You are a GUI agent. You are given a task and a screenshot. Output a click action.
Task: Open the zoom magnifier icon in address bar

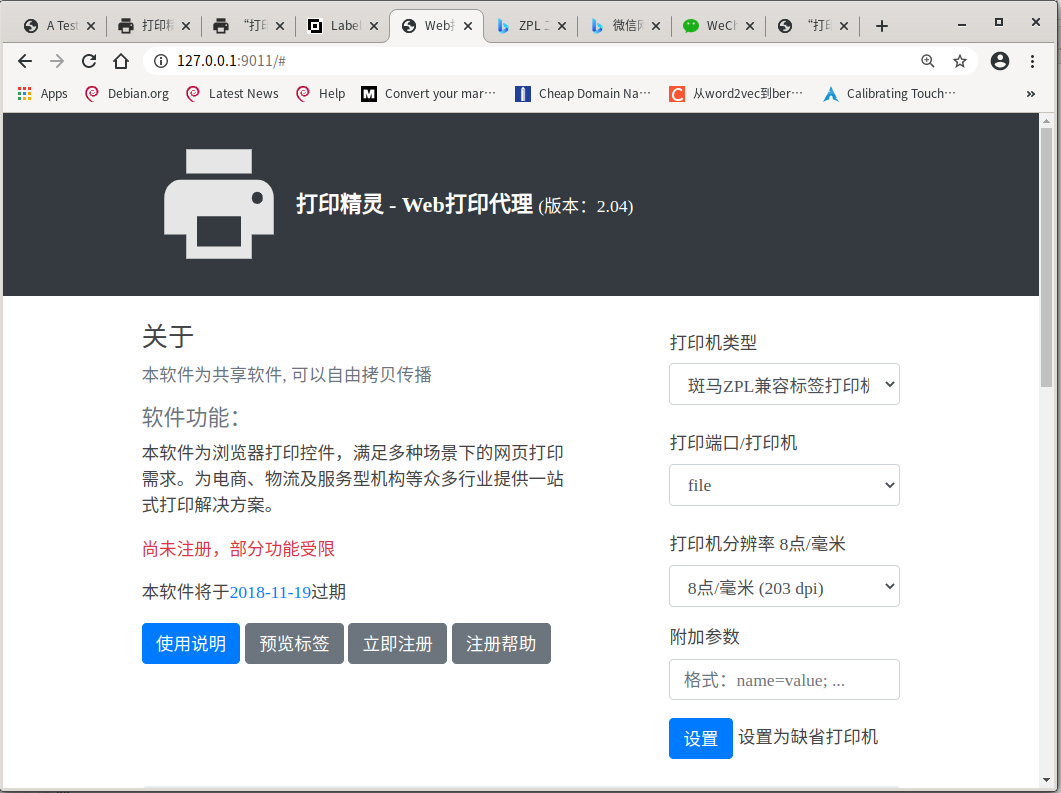928,61
